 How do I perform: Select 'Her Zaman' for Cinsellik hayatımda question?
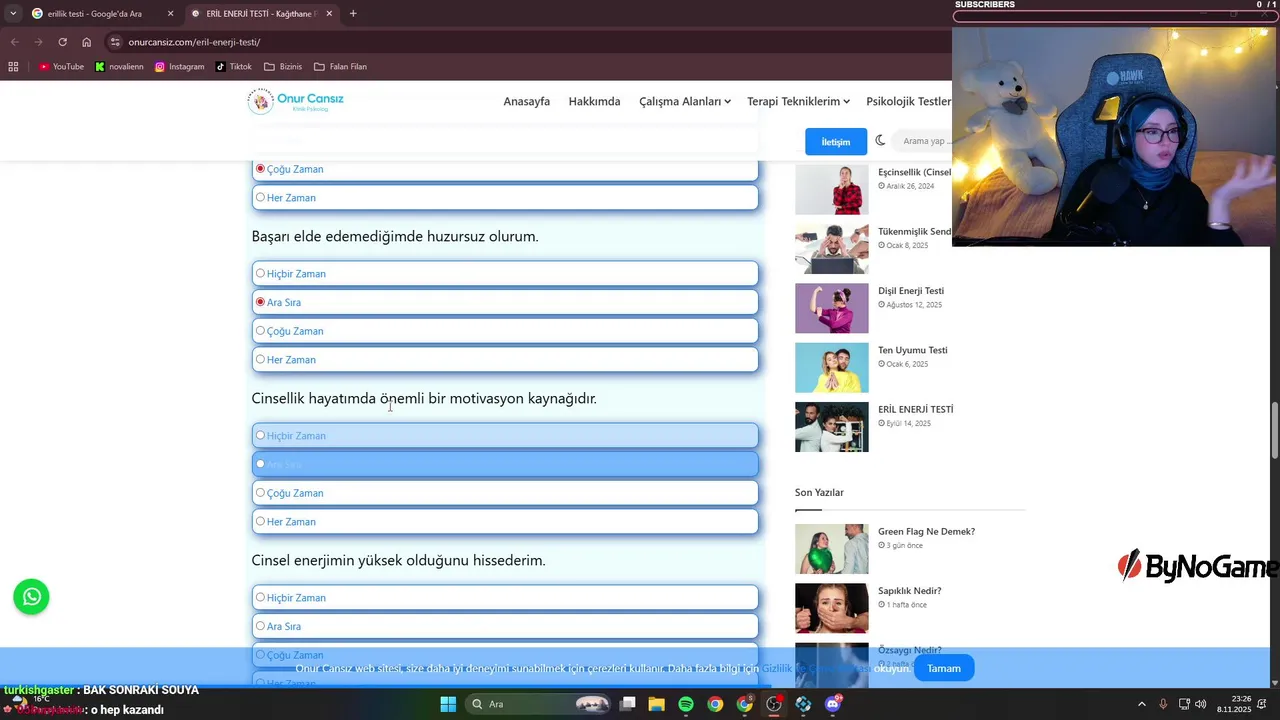pos(505,522)
